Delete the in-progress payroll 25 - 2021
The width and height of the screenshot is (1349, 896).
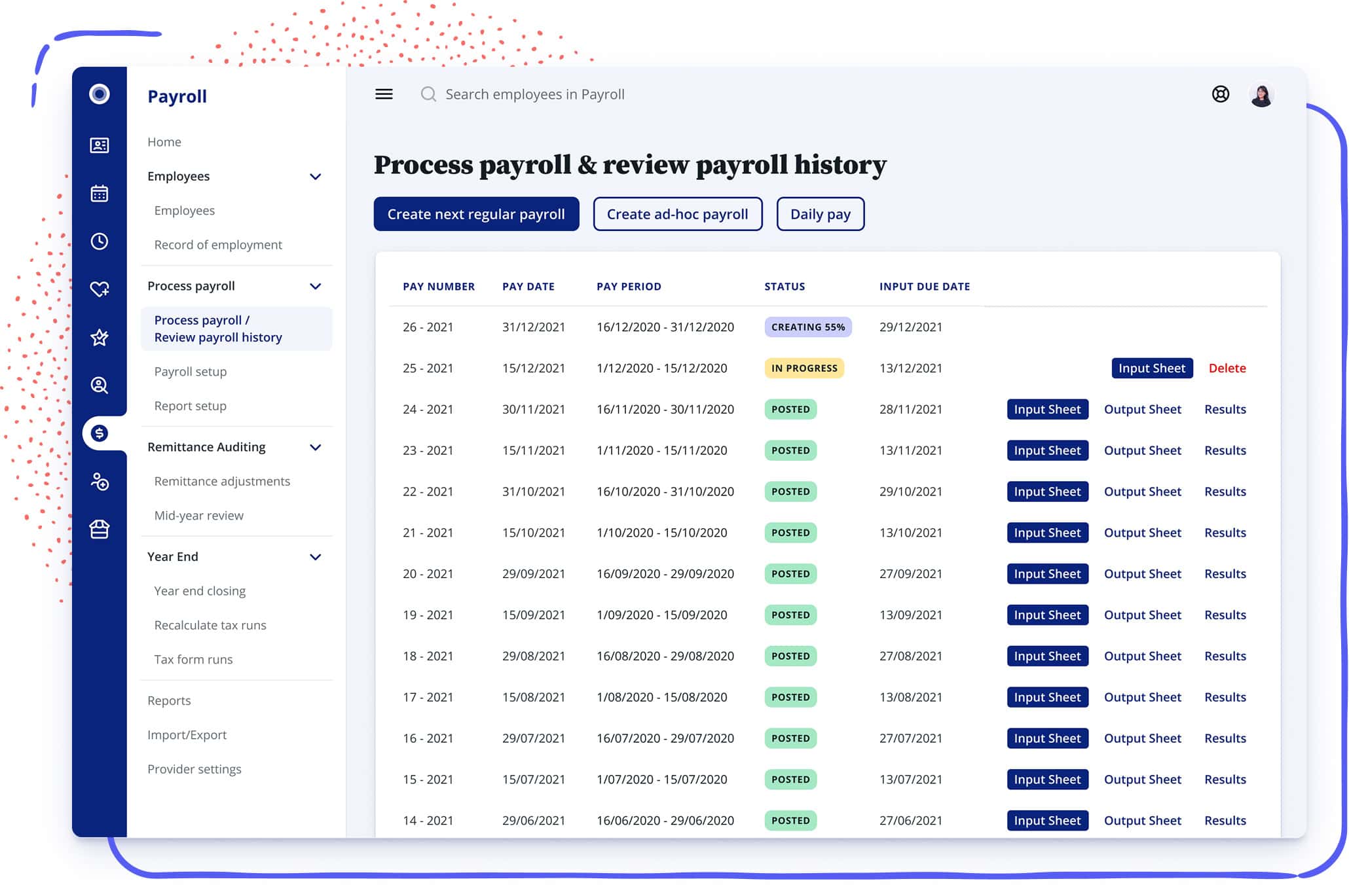click(1227, 368)
